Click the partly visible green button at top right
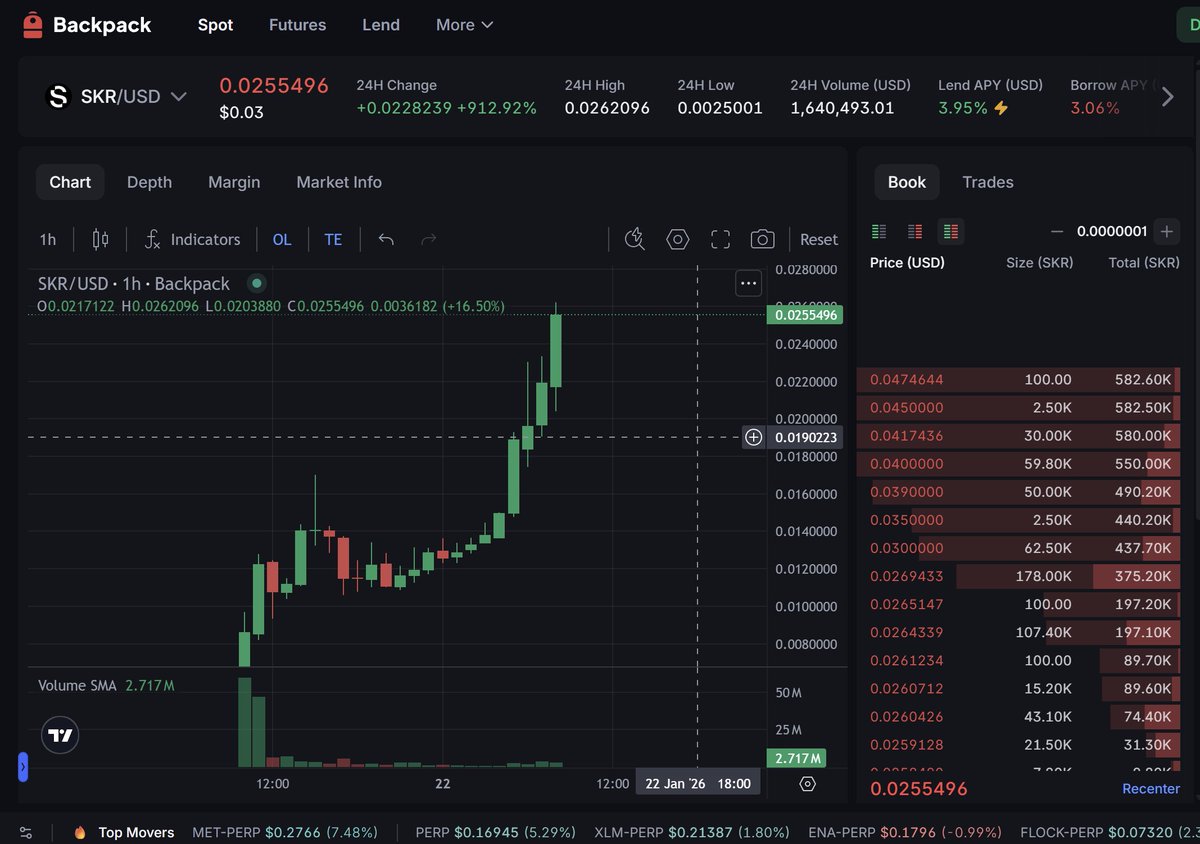 1188,25
